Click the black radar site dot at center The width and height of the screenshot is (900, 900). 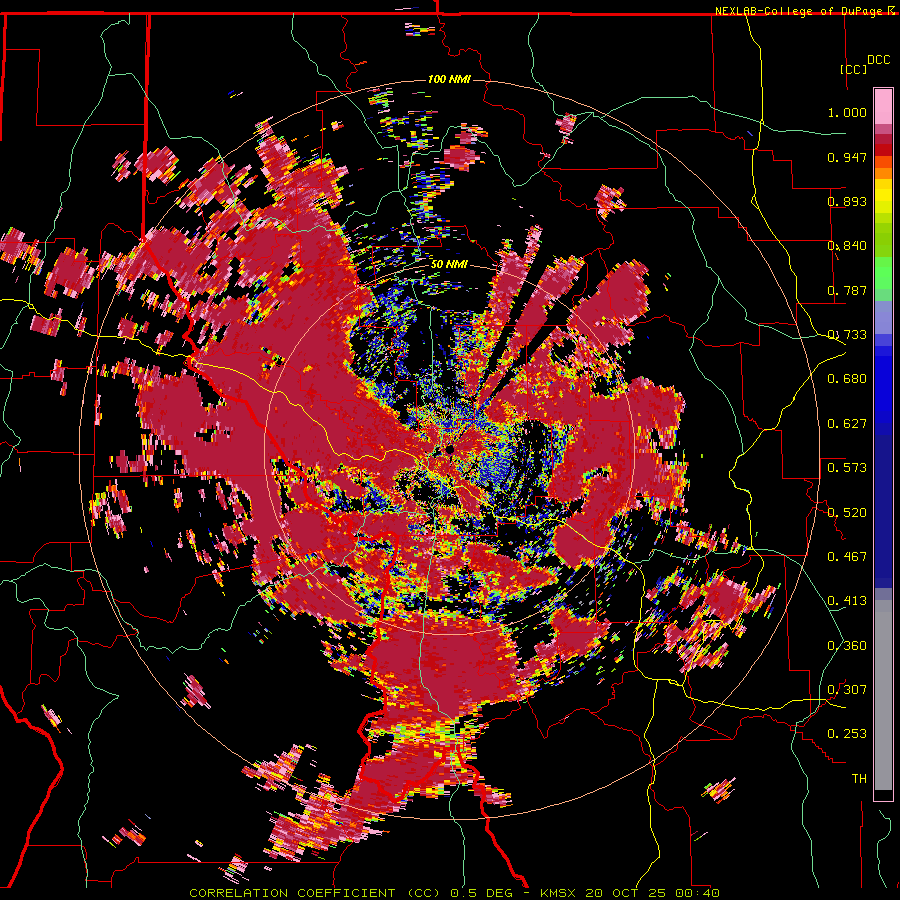[x=451, y=449]
